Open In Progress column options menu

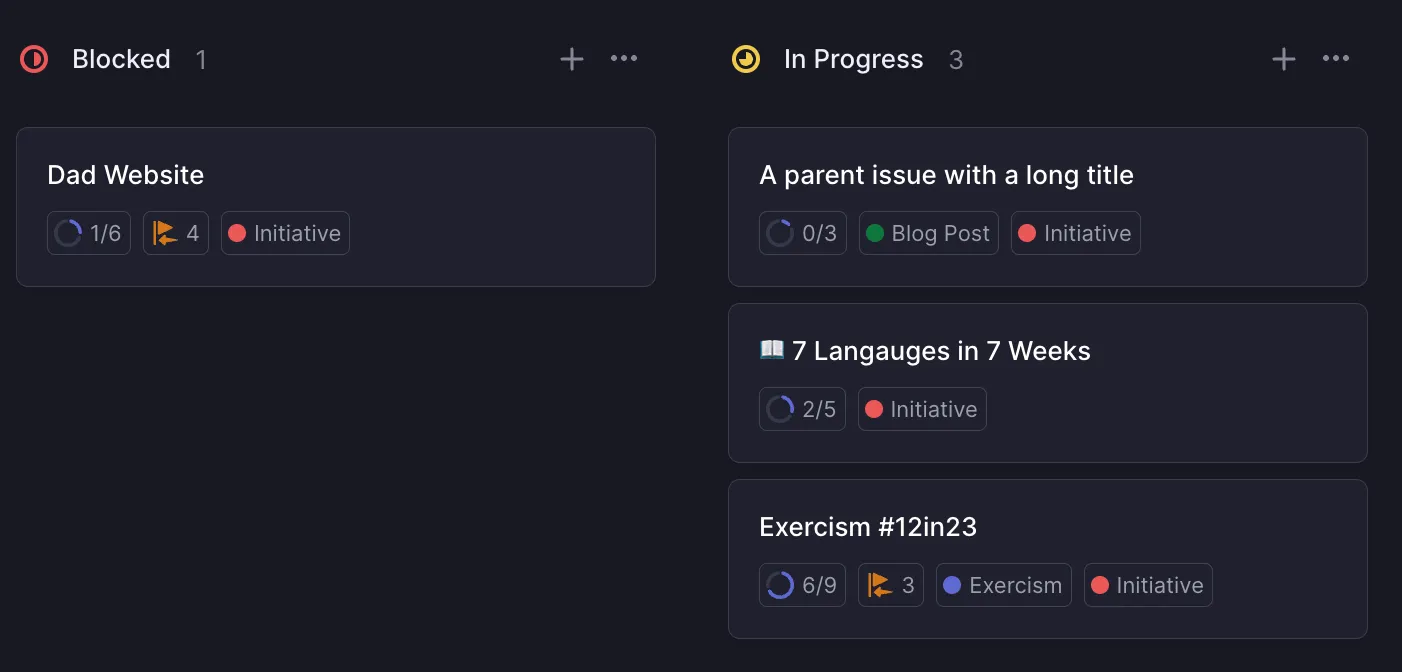tap(1336, 59)
